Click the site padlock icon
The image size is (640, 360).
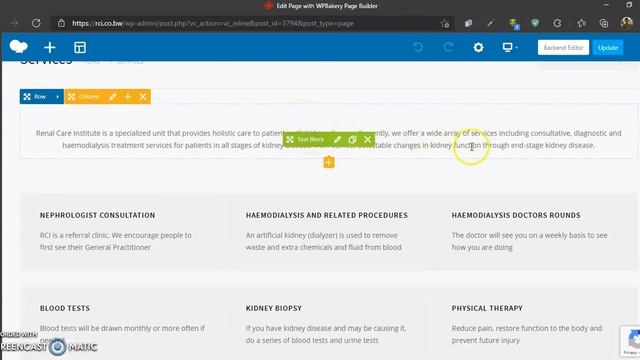(61, 23)
